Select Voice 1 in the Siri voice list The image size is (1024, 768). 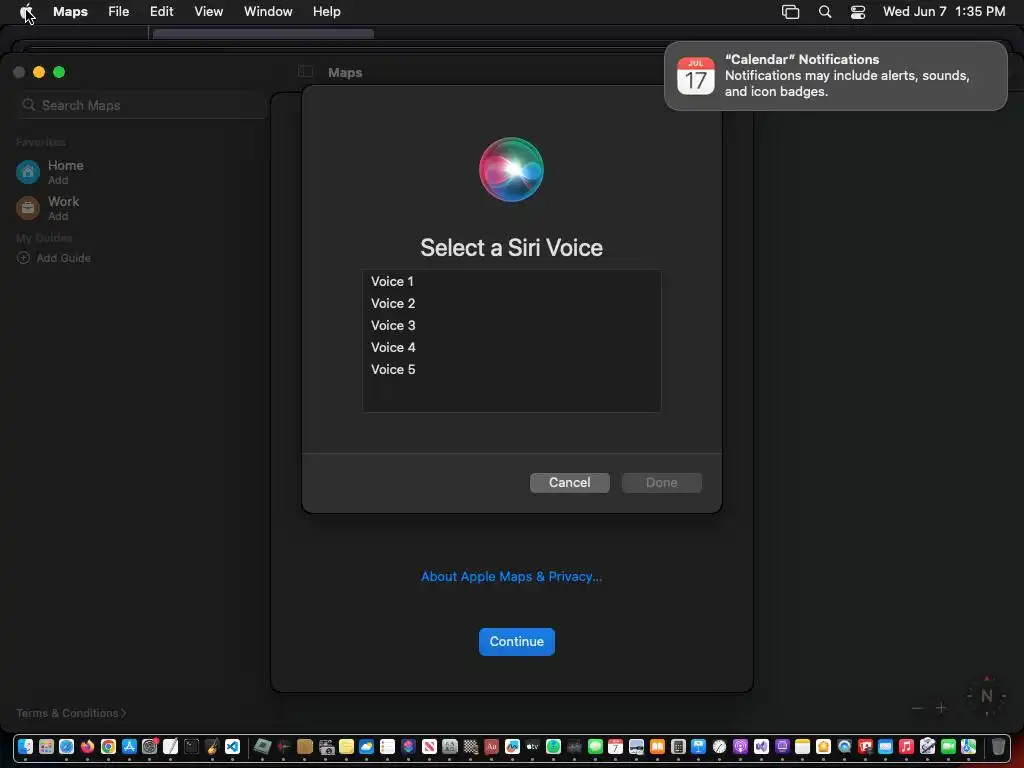511,281
